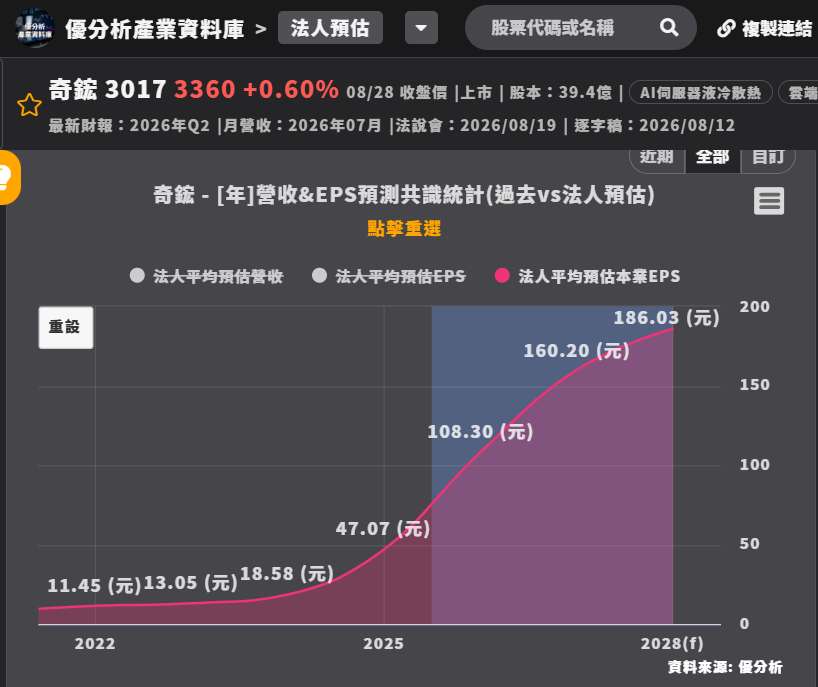Switch to the 全部 tab
The width and height of the screenshot is (818, 687).
(712, 158)
